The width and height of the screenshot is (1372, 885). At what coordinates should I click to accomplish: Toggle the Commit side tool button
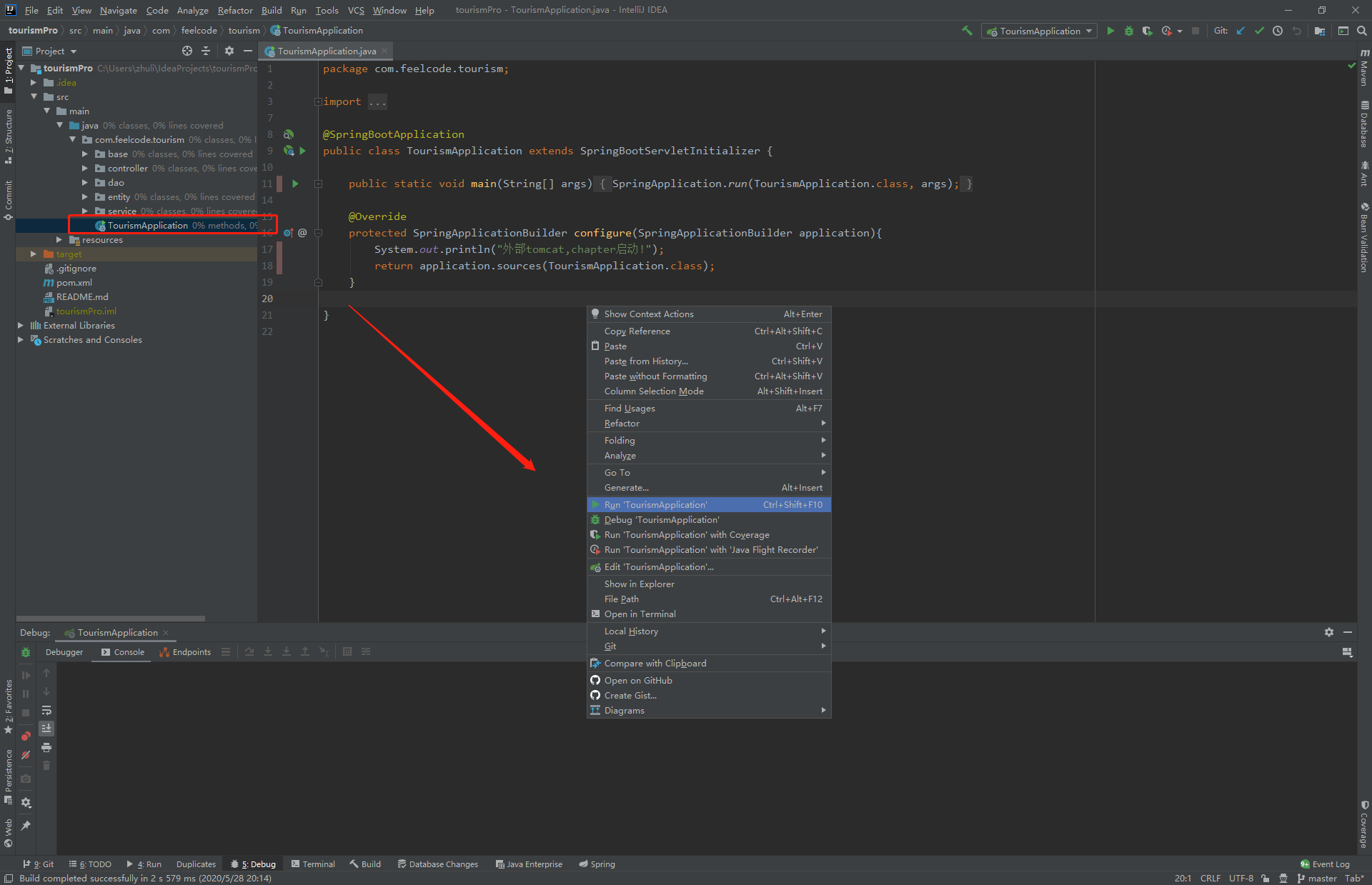point(9,200)
